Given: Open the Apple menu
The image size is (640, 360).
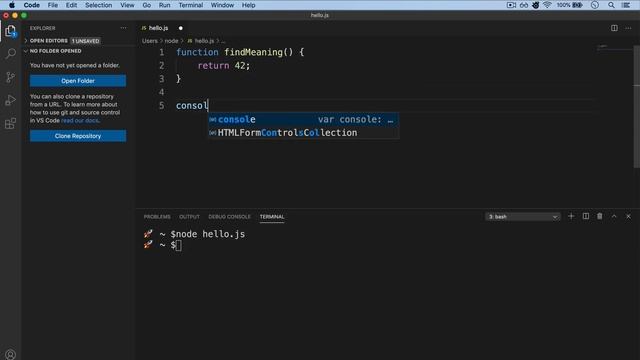Looking at the screenshot, I should pyautogui.click(x=12, y=5).
